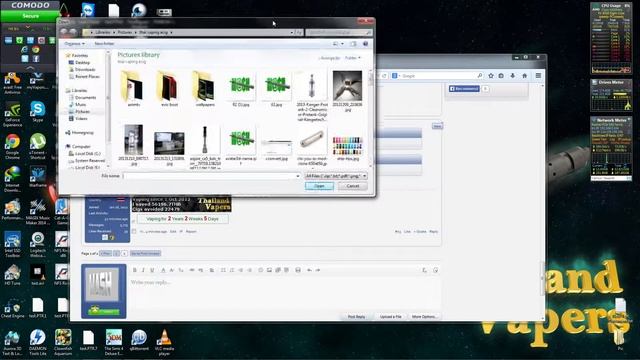Image resolution: width=640 pixels, height=360 pixels.
Task: Open file type filter dropdown
Action: [336, 176]
